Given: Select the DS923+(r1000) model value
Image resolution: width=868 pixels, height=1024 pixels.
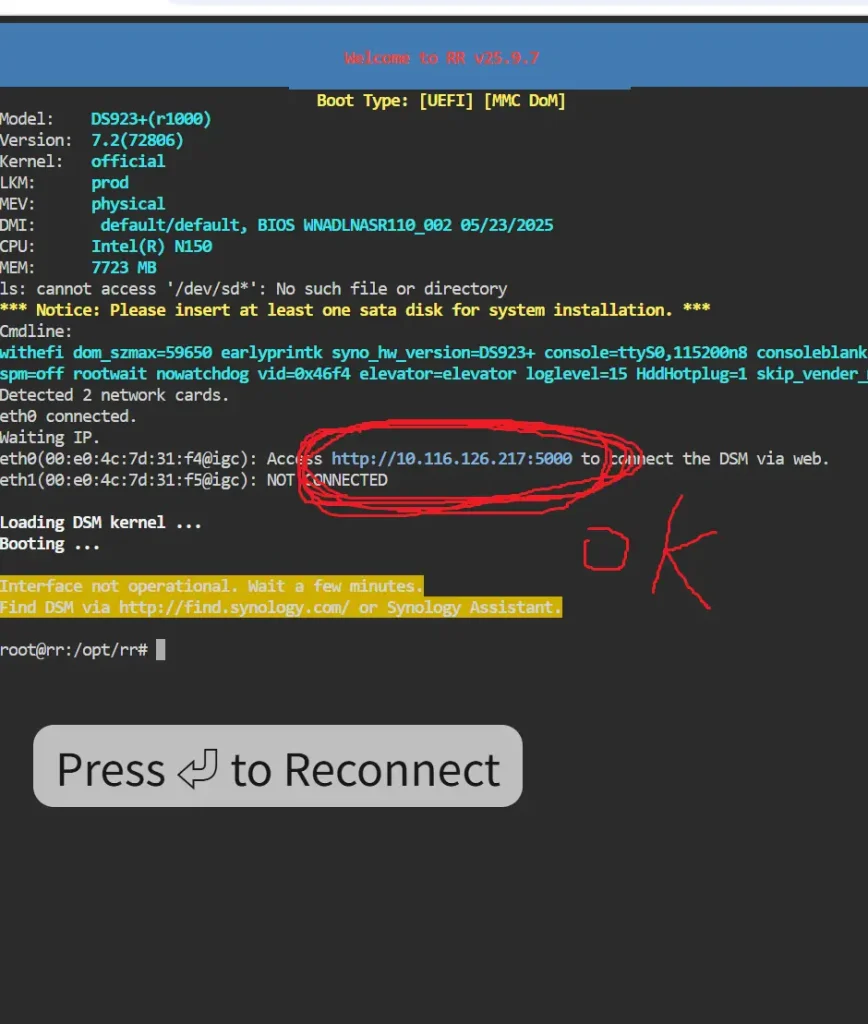Looking at the screenshot, I should click(x=151, y=119).
